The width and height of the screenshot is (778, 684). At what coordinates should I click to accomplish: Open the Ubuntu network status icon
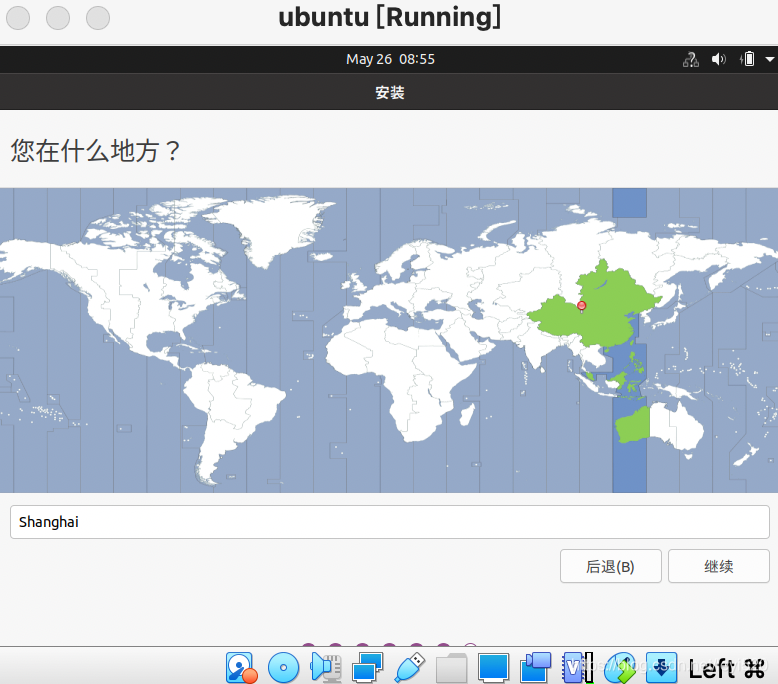(691, 60)
